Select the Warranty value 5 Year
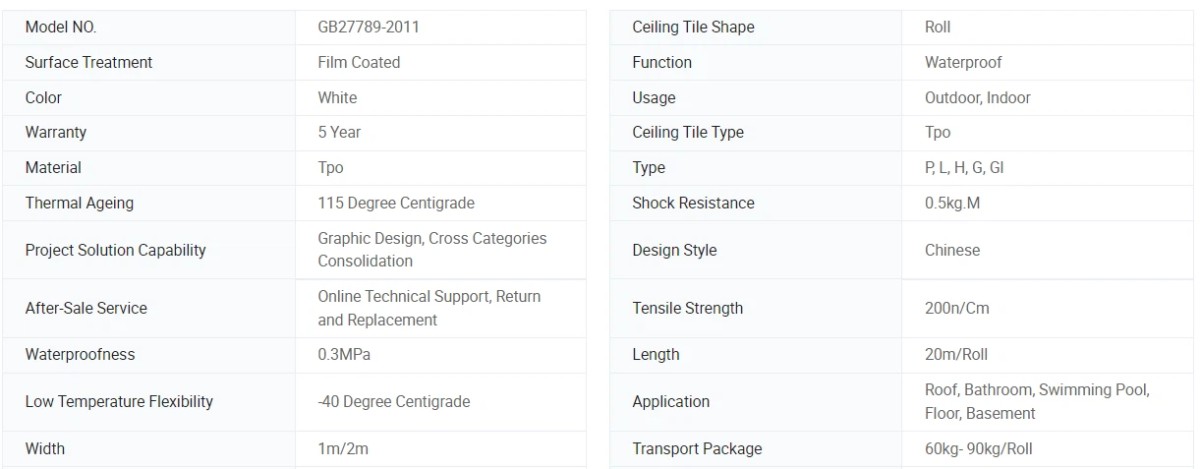The width and height of the screenshot is (1200, 469). coord(339,132)
